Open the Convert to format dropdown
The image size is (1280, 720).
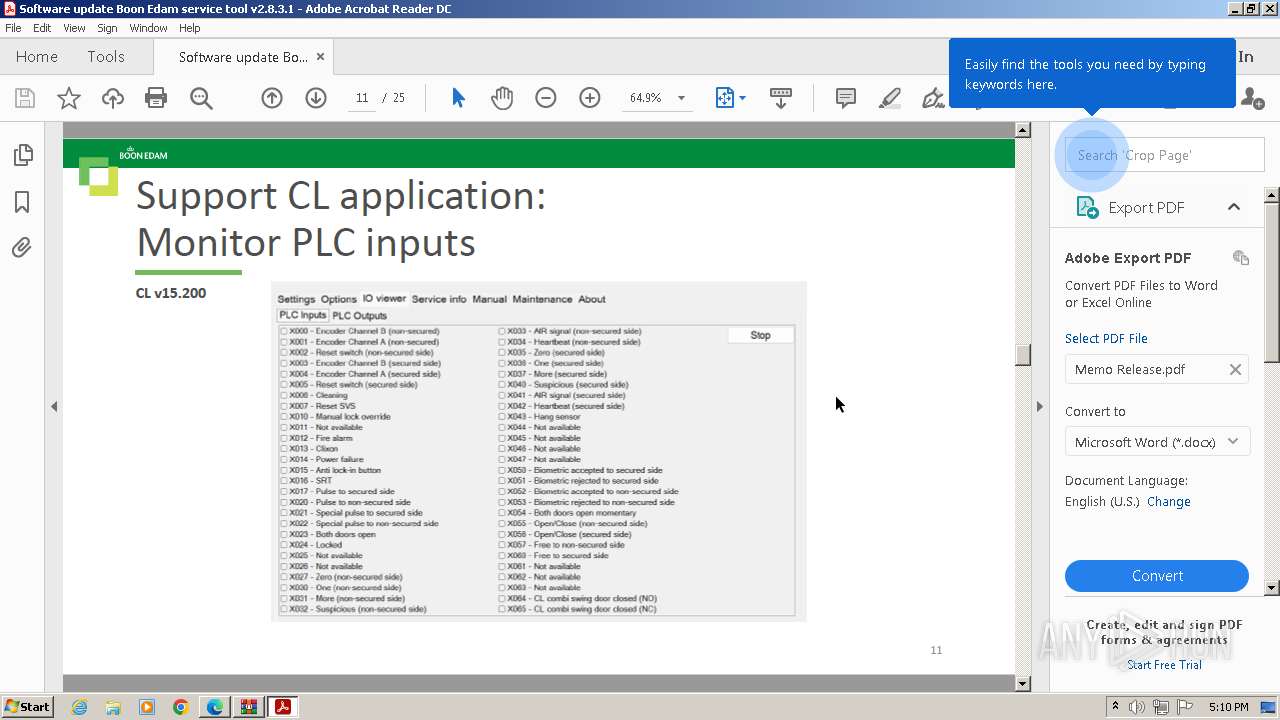tap(1157, 441)
